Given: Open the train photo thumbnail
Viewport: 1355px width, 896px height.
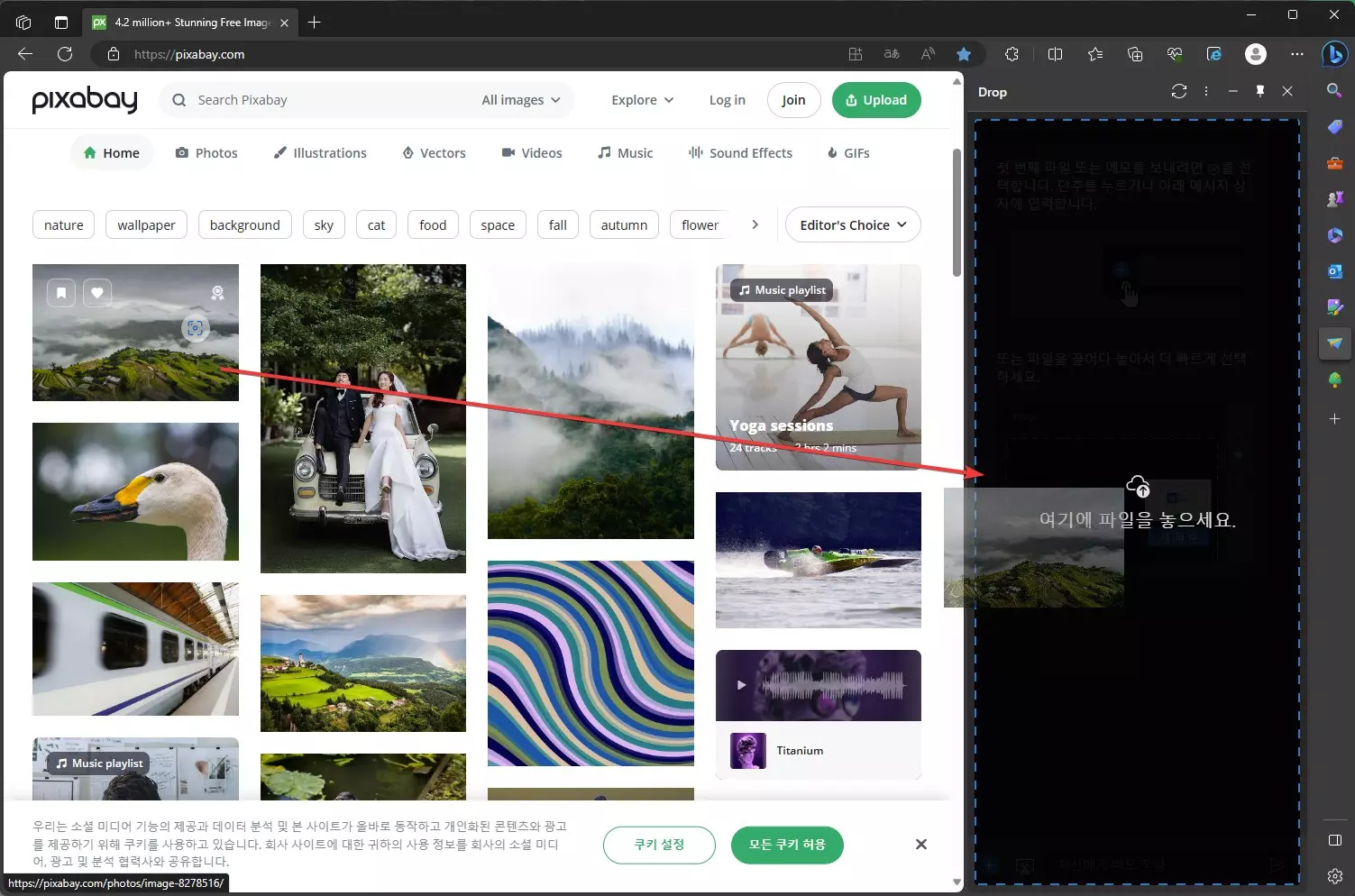Looking at the screenshot, I should coord(135,649).
